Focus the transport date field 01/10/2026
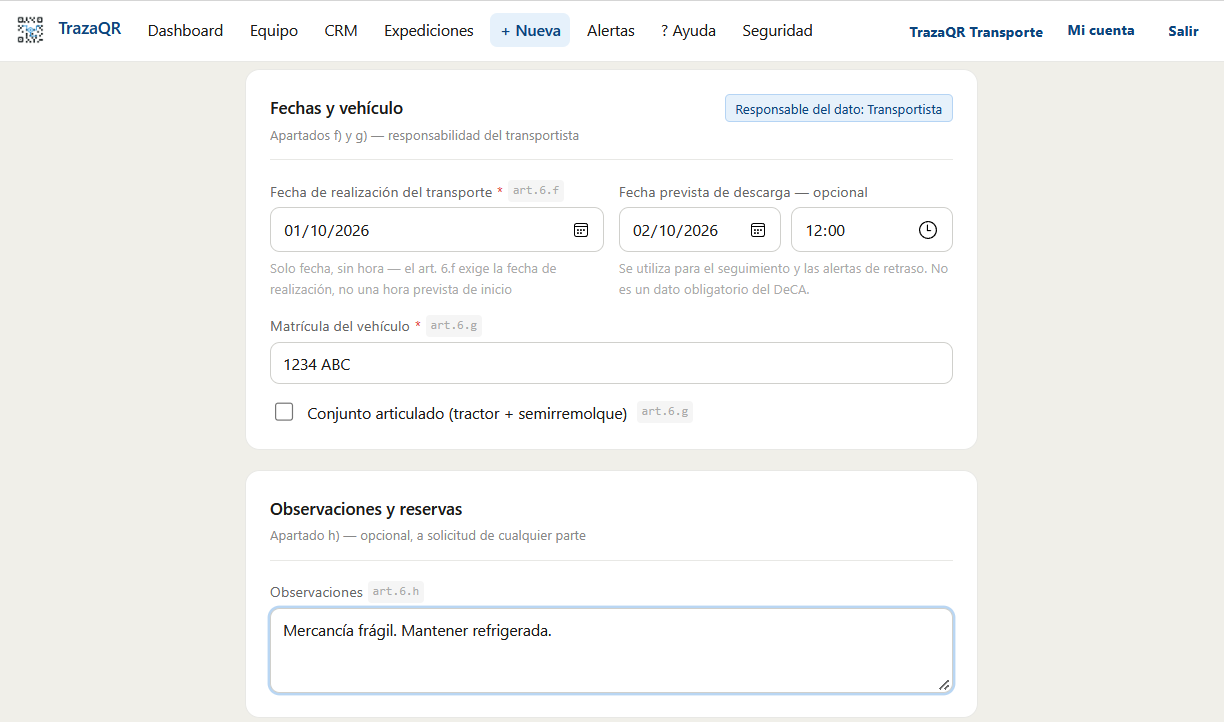Viewport: 1224px width, 722px height. coord(437,230)
